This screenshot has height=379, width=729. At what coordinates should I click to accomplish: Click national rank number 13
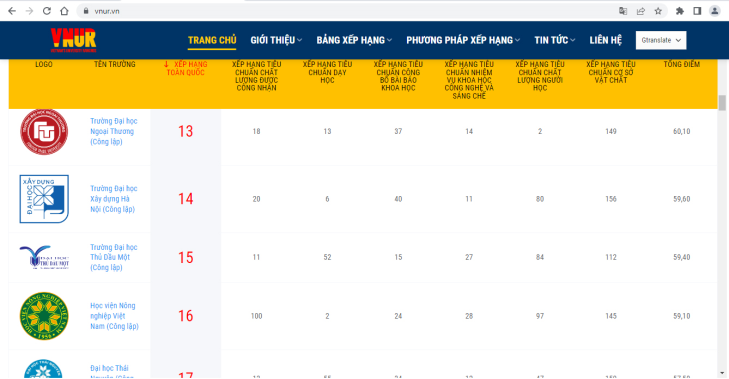[x=186, y=132]
